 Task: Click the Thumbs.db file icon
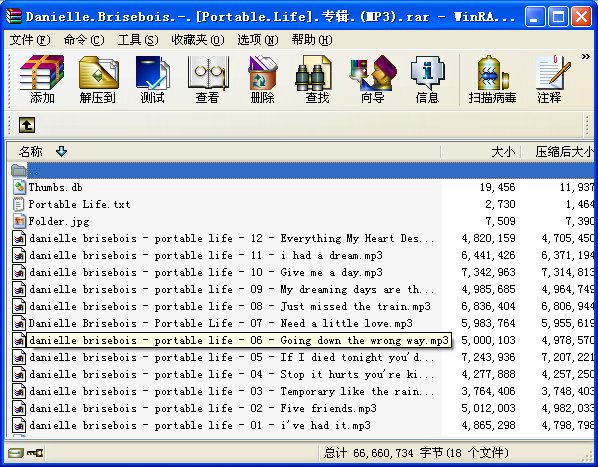pos(19,187)
